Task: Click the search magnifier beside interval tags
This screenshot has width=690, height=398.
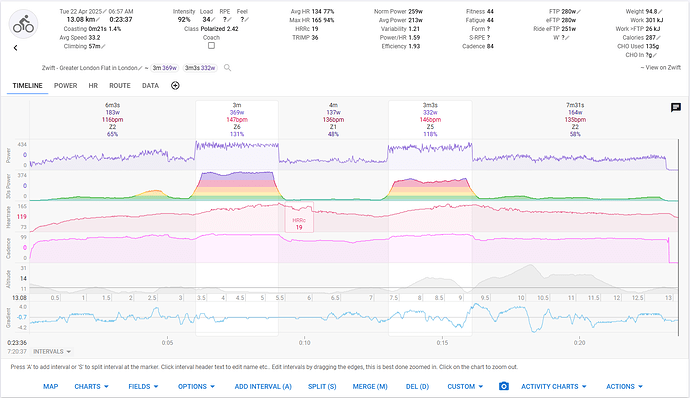Action: (227, 68)
